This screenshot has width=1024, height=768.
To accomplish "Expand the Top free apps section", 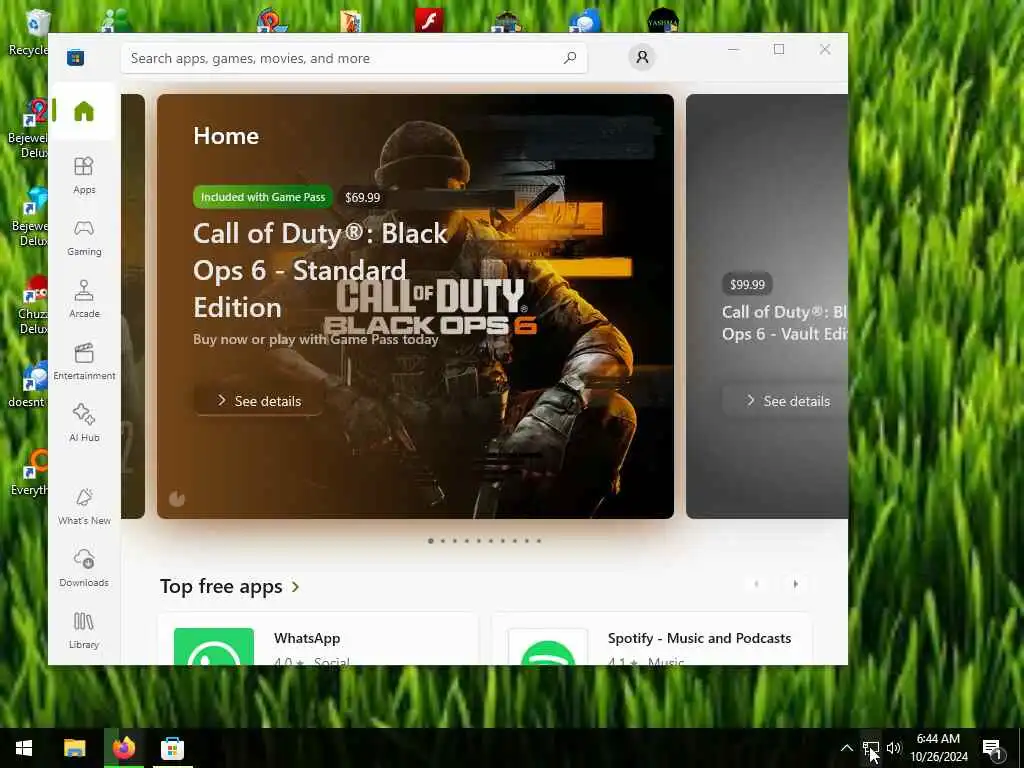I will (230, 586).
